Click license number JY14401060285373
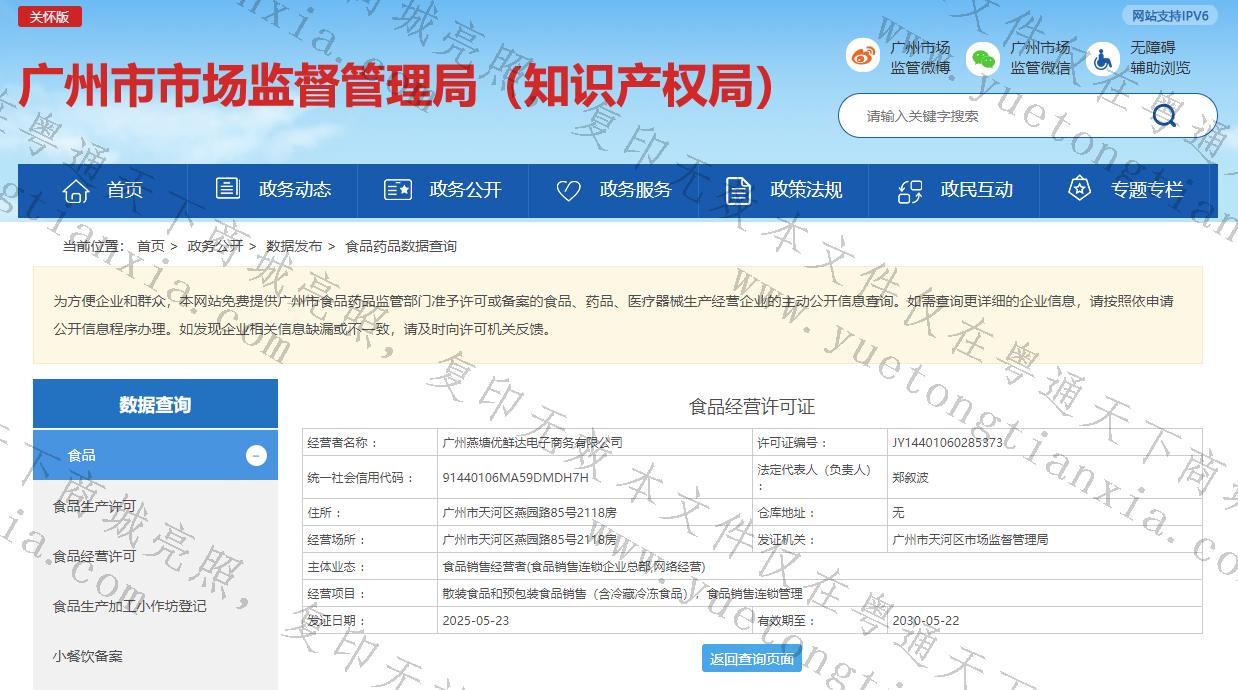 click(x=947, y=442)
